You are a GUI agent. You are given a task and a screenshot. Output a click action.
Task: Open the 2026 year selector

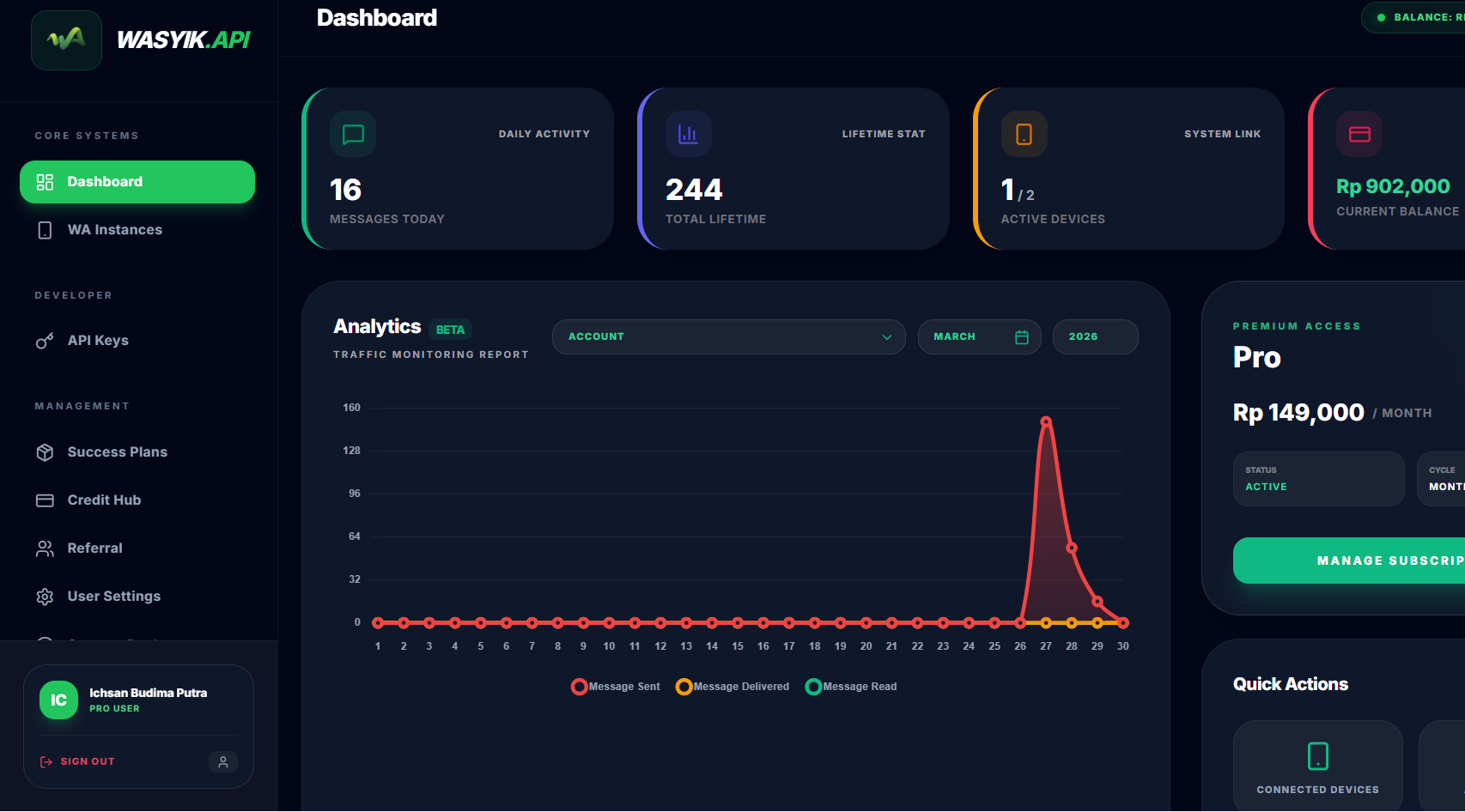[x=1095, y=336]
